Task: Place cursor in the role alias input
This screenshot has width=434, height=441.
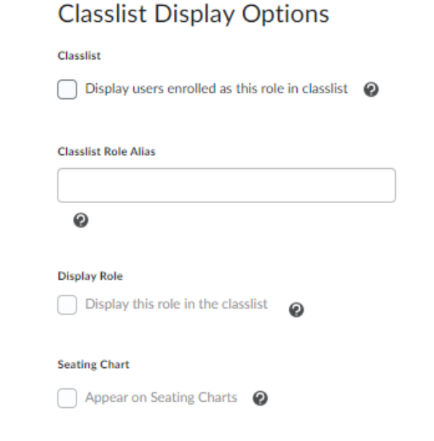Action: click(227, 185)
